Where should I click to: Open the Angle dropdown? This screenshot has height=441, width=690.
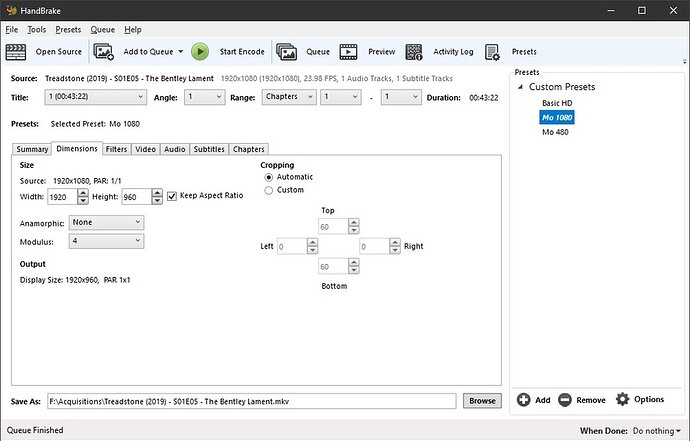[x=204, y=97]
